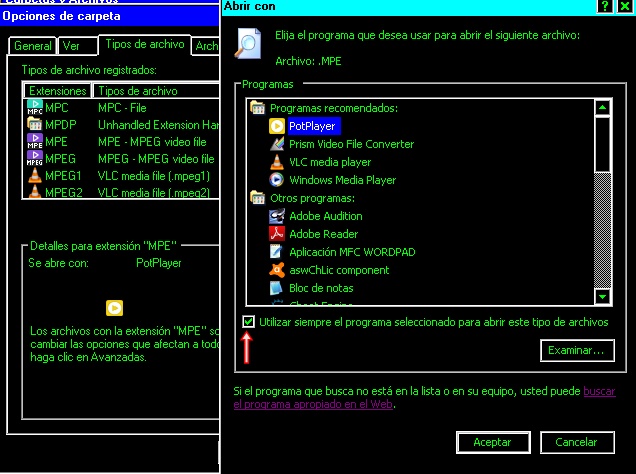Open the partially visible Arch tab
This screenshot has width=636, height=474.
(206, 46)
